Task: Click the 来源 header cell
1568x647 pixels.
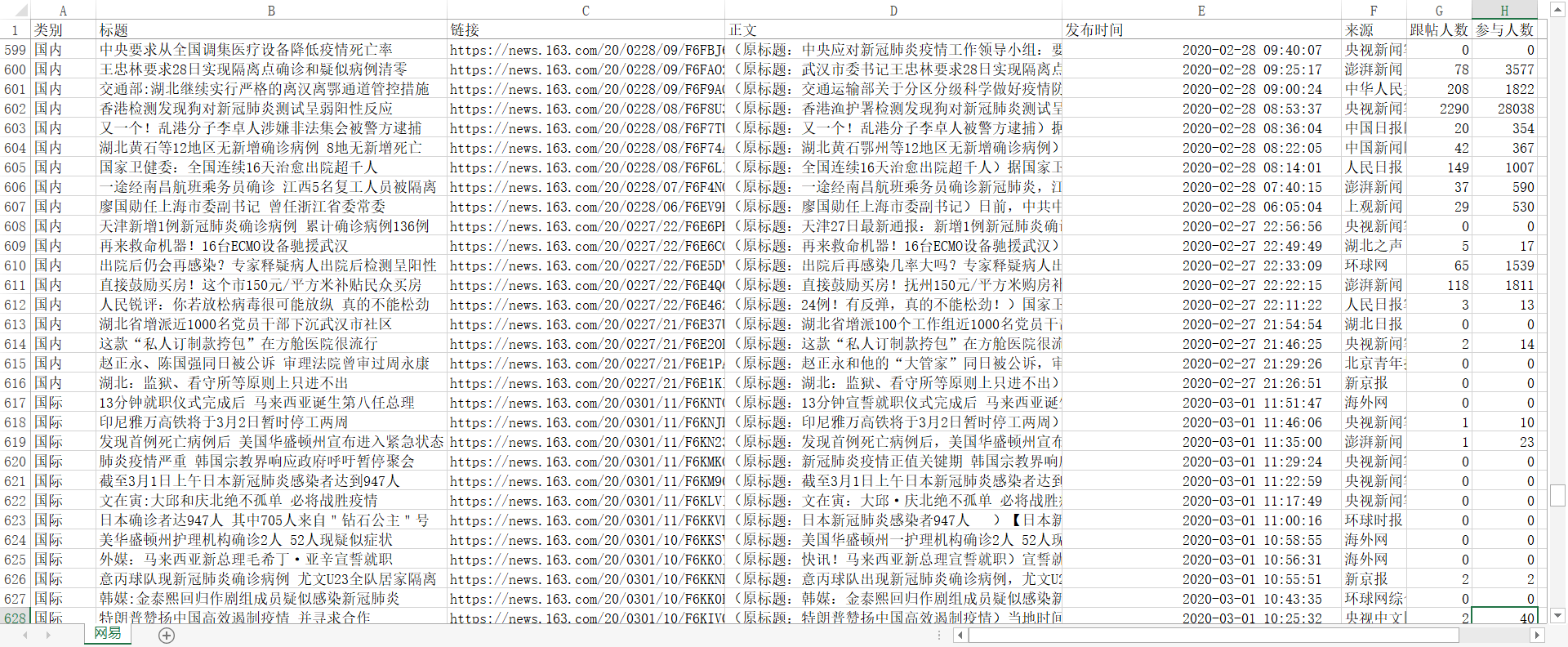Action: 1374,30
